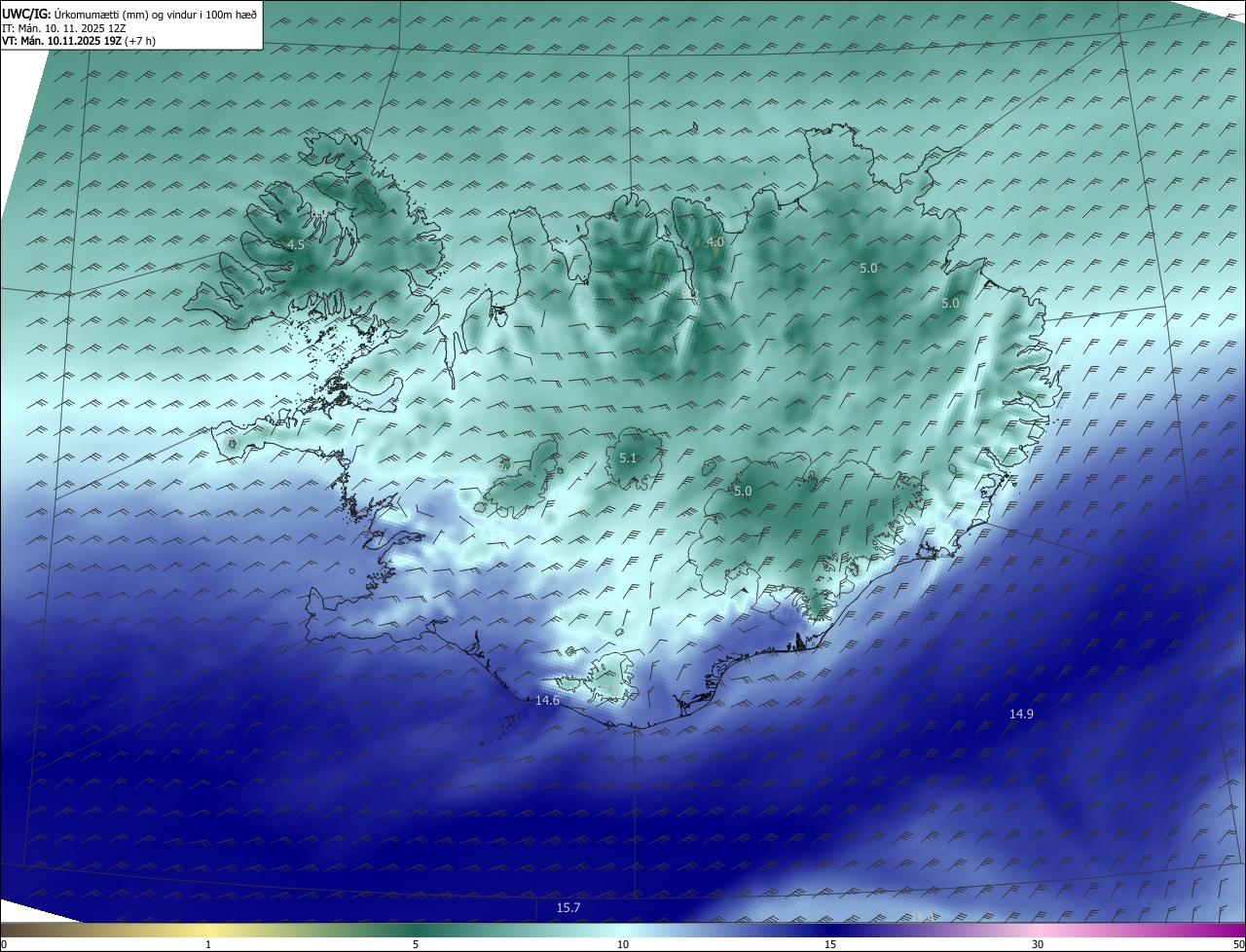This screenshot has height=952, width=1246.
Task: Click the 15.7 value label near the bottom edge
Action: [568, 908]
